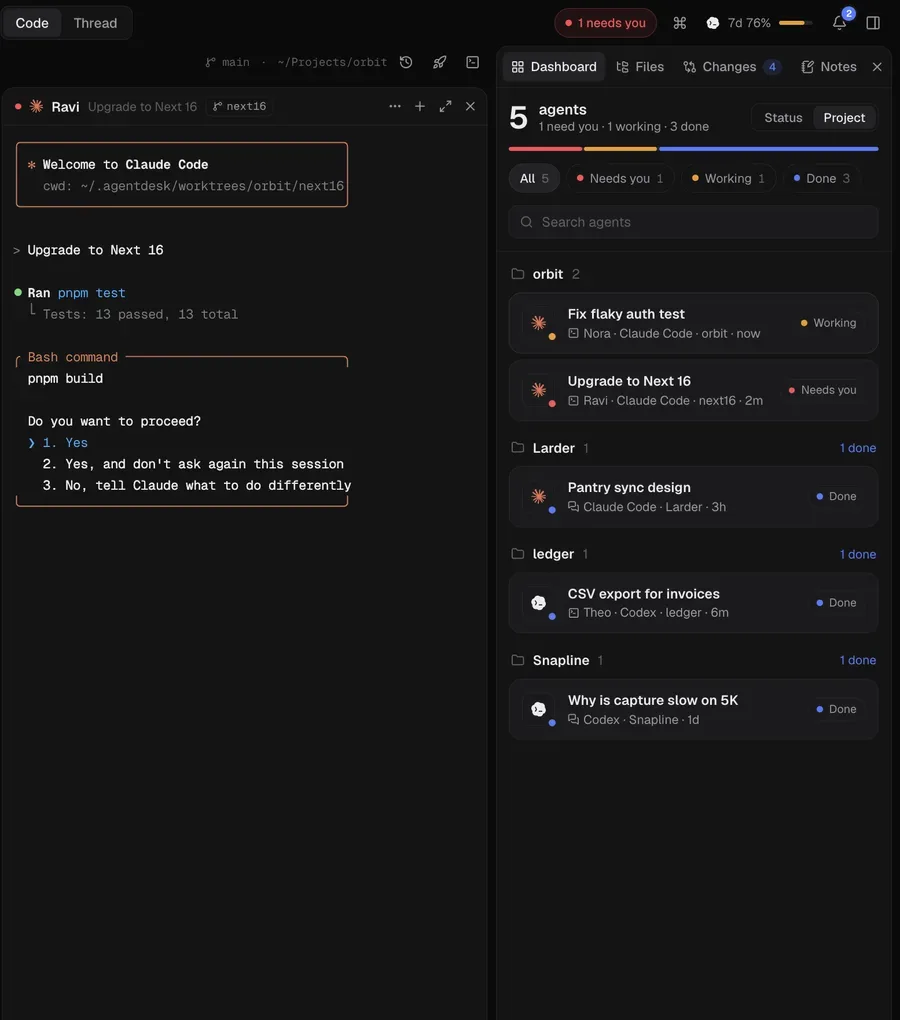Open the session history clock icon
Image resolution: width=900 pixels, height=1020 pixels.
pyautogui.click(x=406, y=62)
